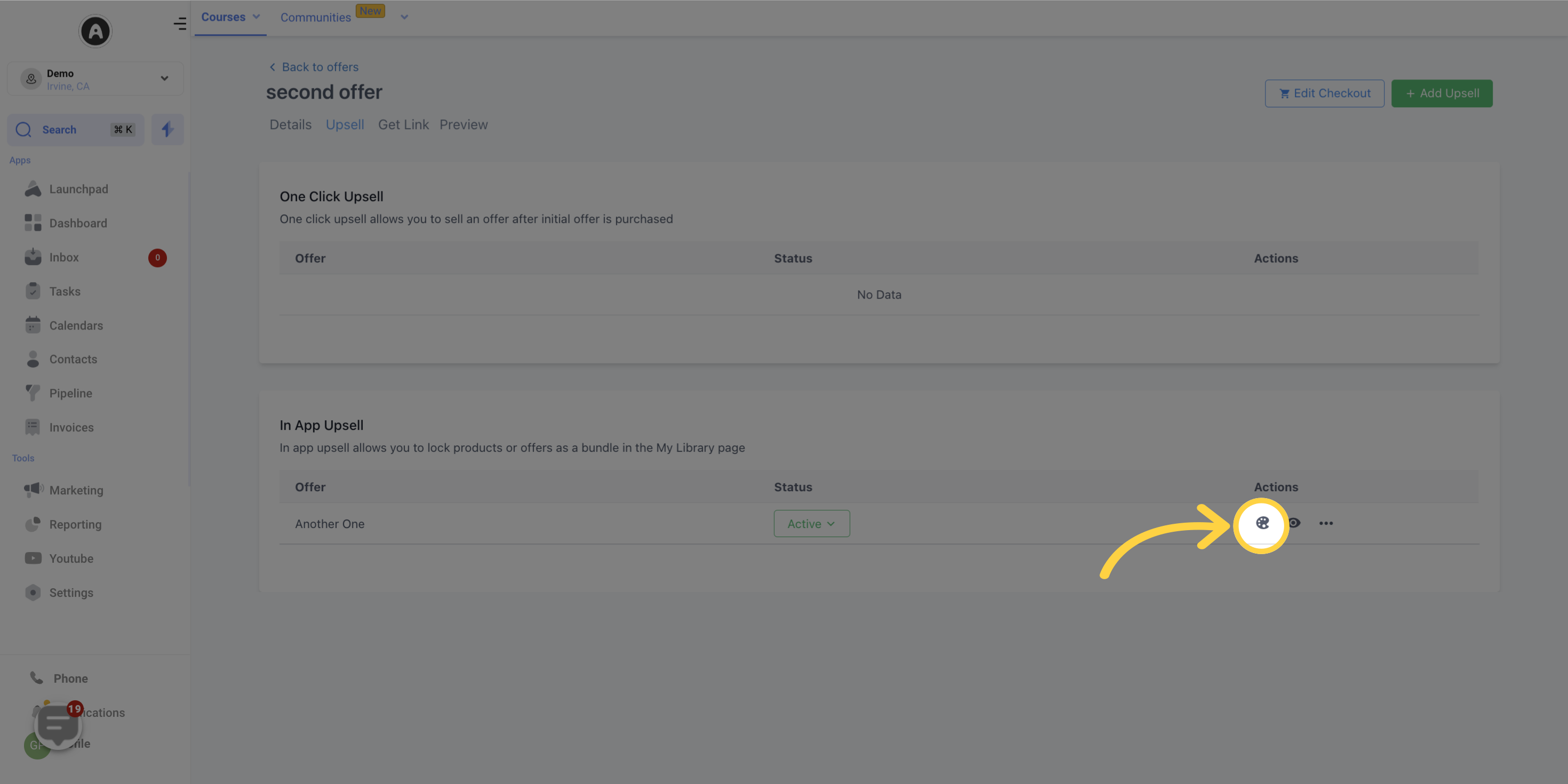Click the Inbox notification icon
Screen dimensions: 1568x784
157,258
